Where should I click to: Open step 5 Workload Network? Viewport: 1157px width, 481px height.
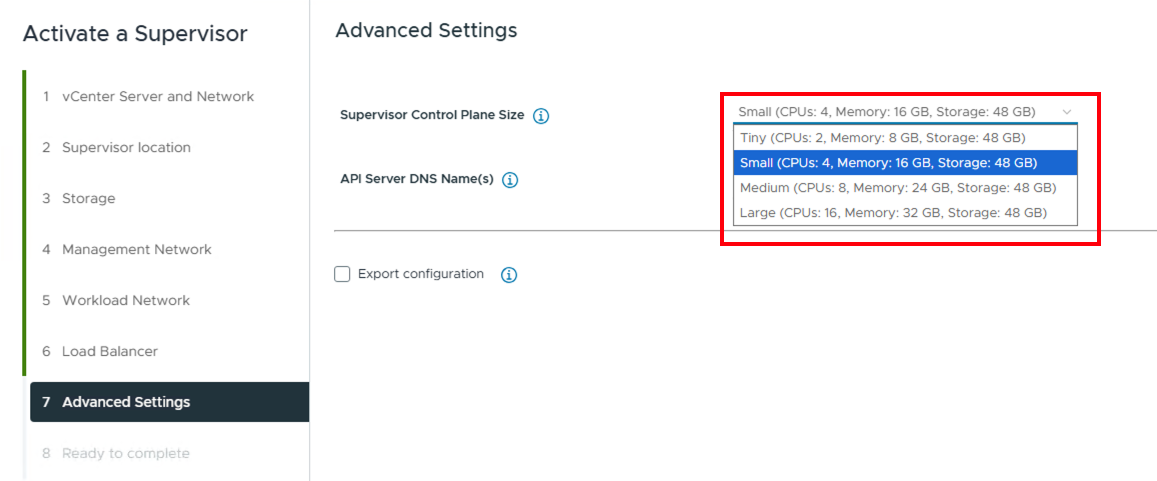pyautogui.click(x=126, y=301)
